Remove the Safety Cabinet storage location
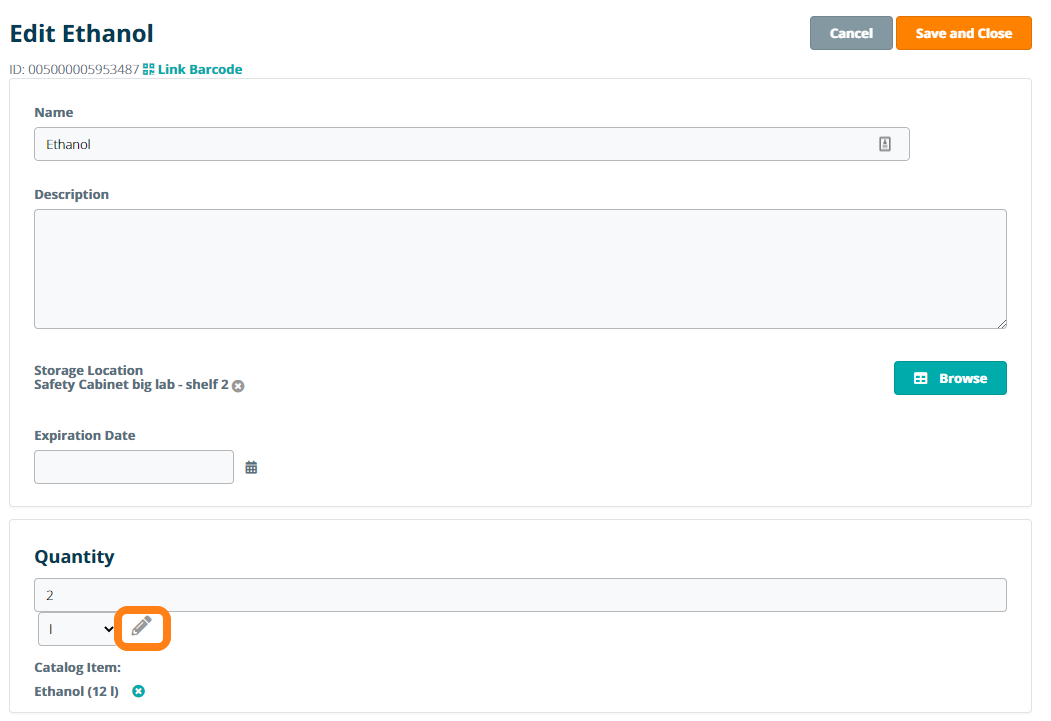 tap(238, 386)
